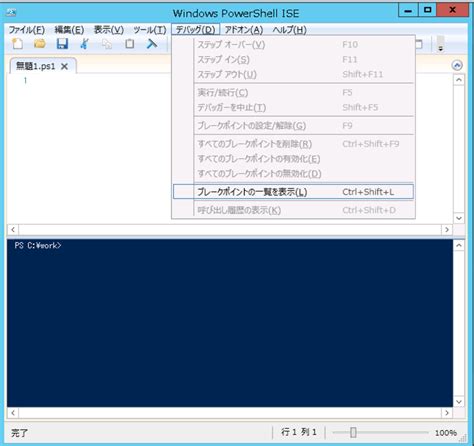474x446 pixels.
Task: Click console horizontal scroll right arrow
Action: pyautogui.click(x=447, y=413)
